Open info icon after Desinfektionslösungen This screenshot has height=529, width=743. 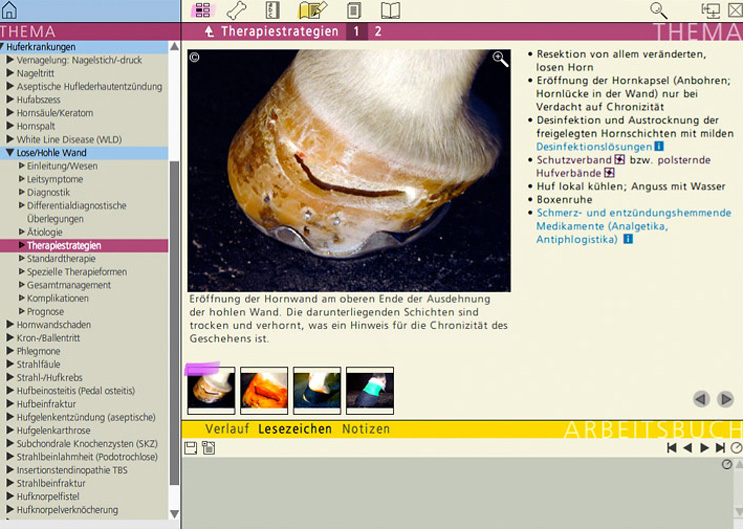pyautogui.click(x=659, y=146)
